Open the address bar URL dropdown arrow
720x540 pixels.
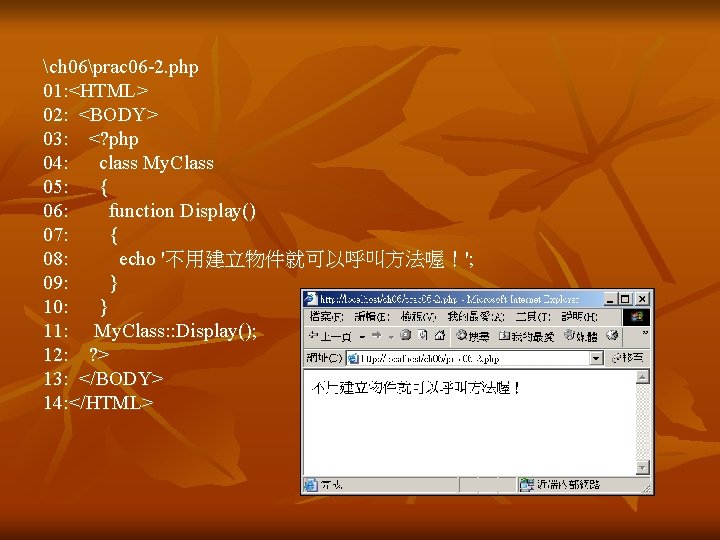[596, 358]
